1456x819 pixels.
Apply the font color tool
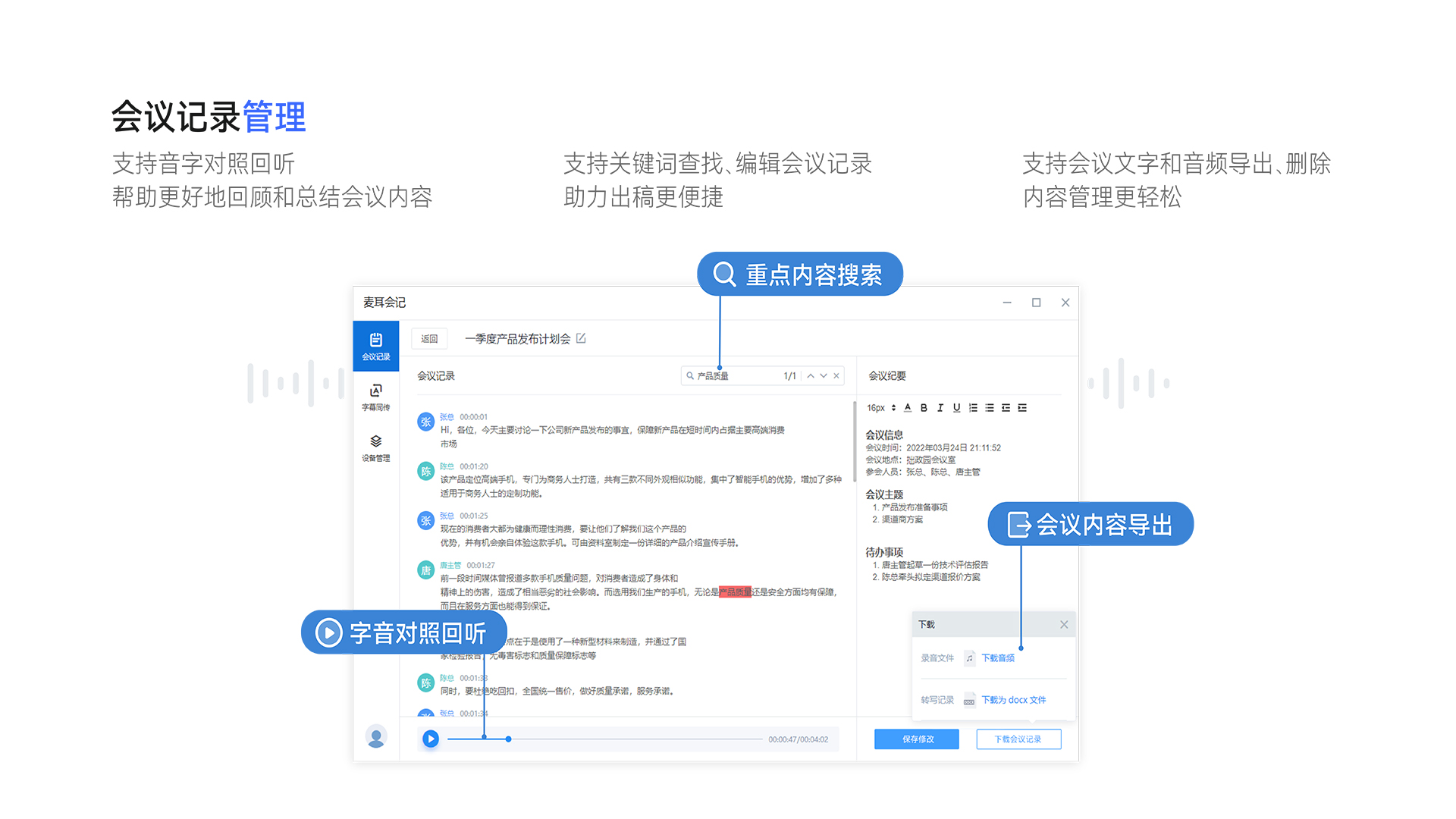coord(908,408)
